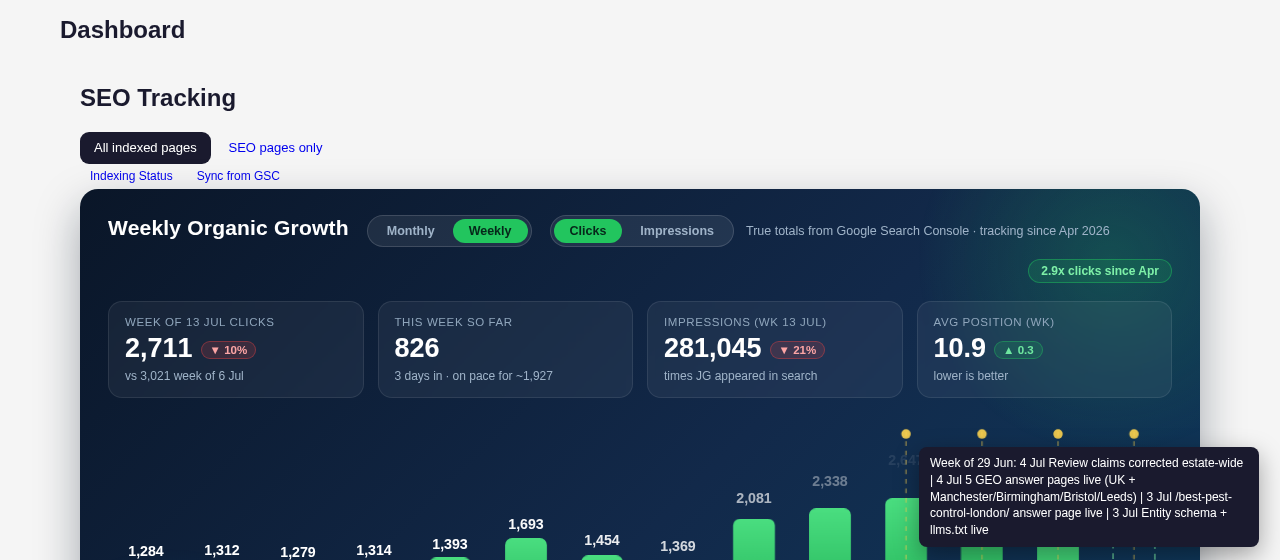1280x560 pixels.
Task: Click the 'times JG appeared in search' text
Action: 741,376
